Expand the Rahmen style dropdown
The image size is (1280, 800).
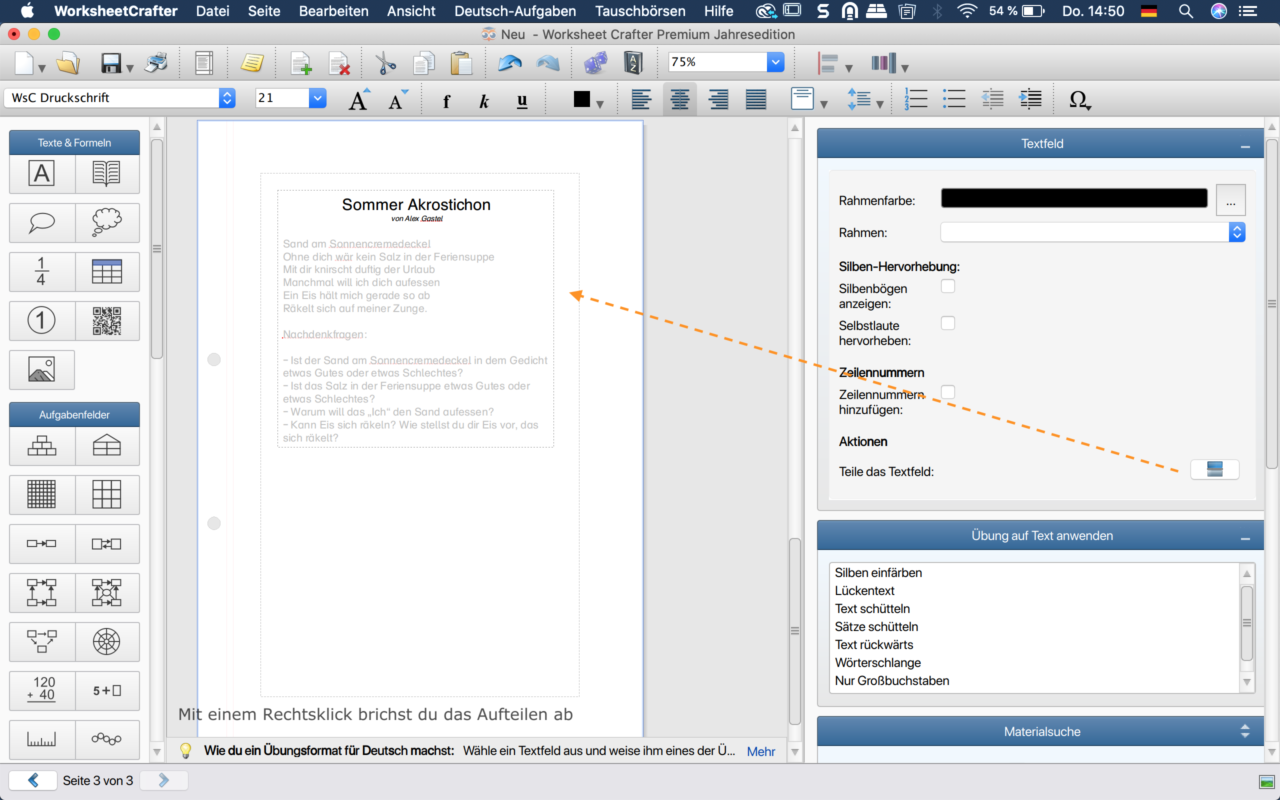click(x=1237, y=232)
